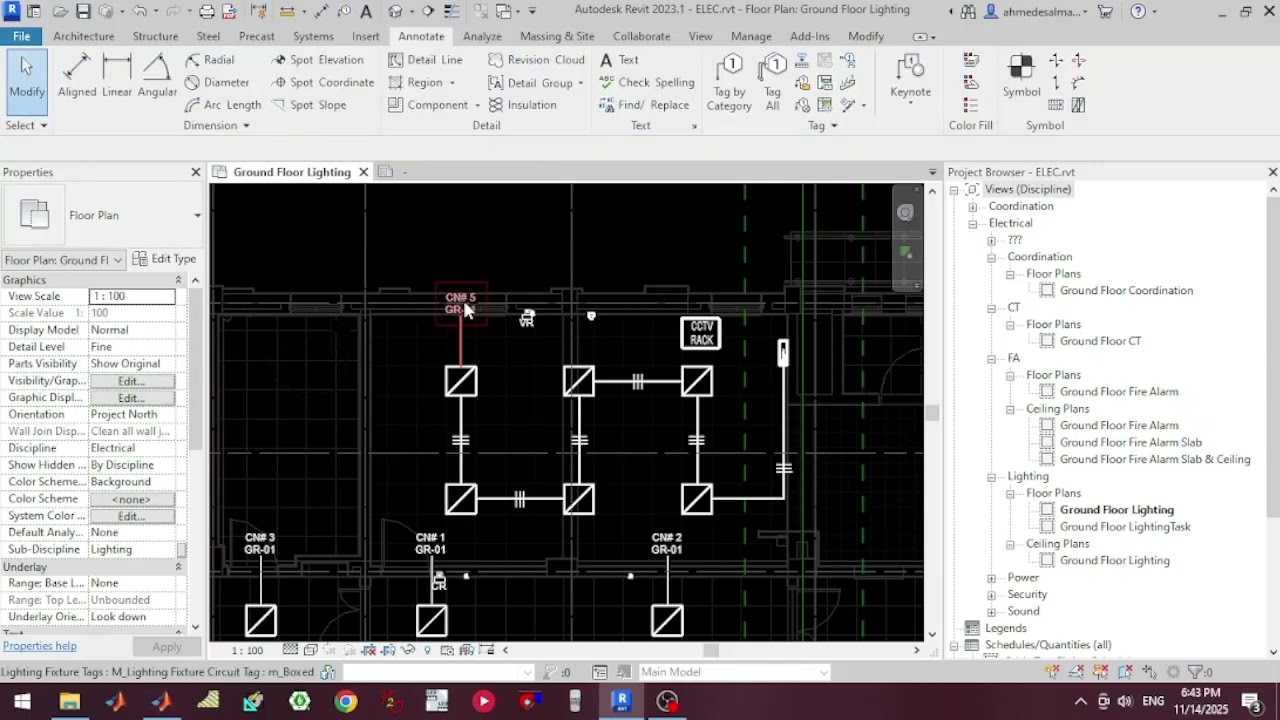This screenshot has height=720, width=1280.
Task: Open Find/Replace text tool
Action: coord(644,105)
